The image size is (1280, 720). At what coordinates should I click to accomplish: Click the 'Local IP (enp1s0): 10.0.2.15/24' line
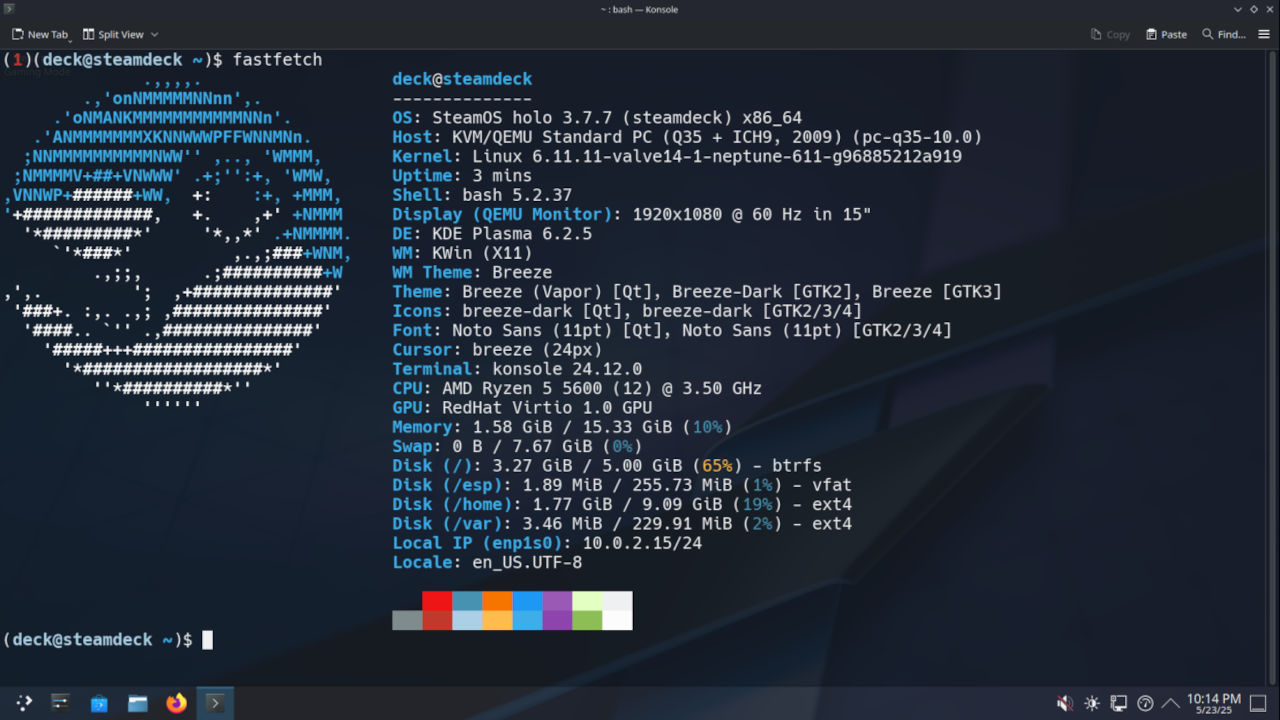click(547, 543)
